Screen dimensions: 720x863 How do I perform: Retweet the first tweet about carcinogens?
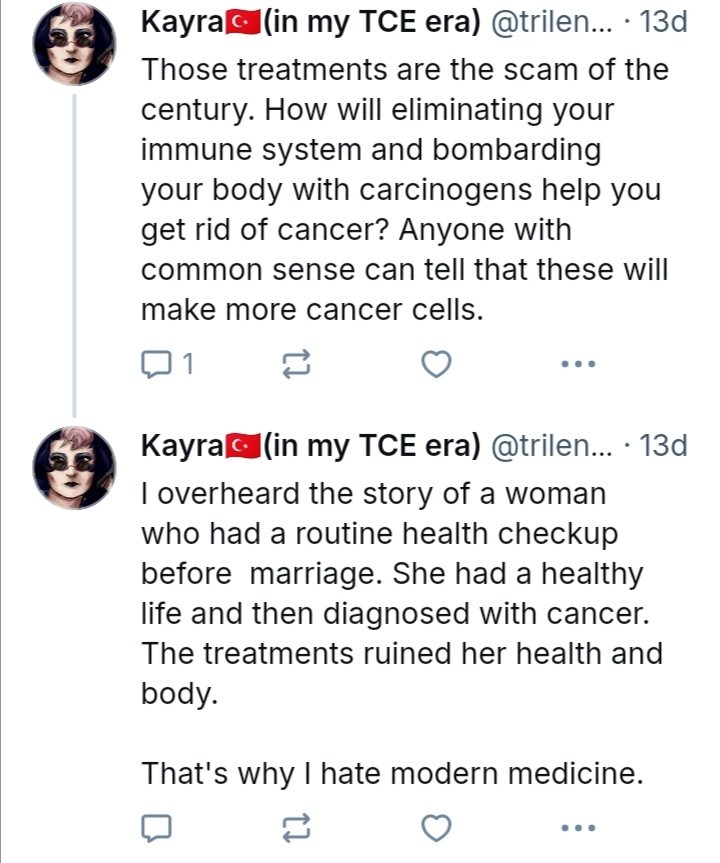(296, 366)
